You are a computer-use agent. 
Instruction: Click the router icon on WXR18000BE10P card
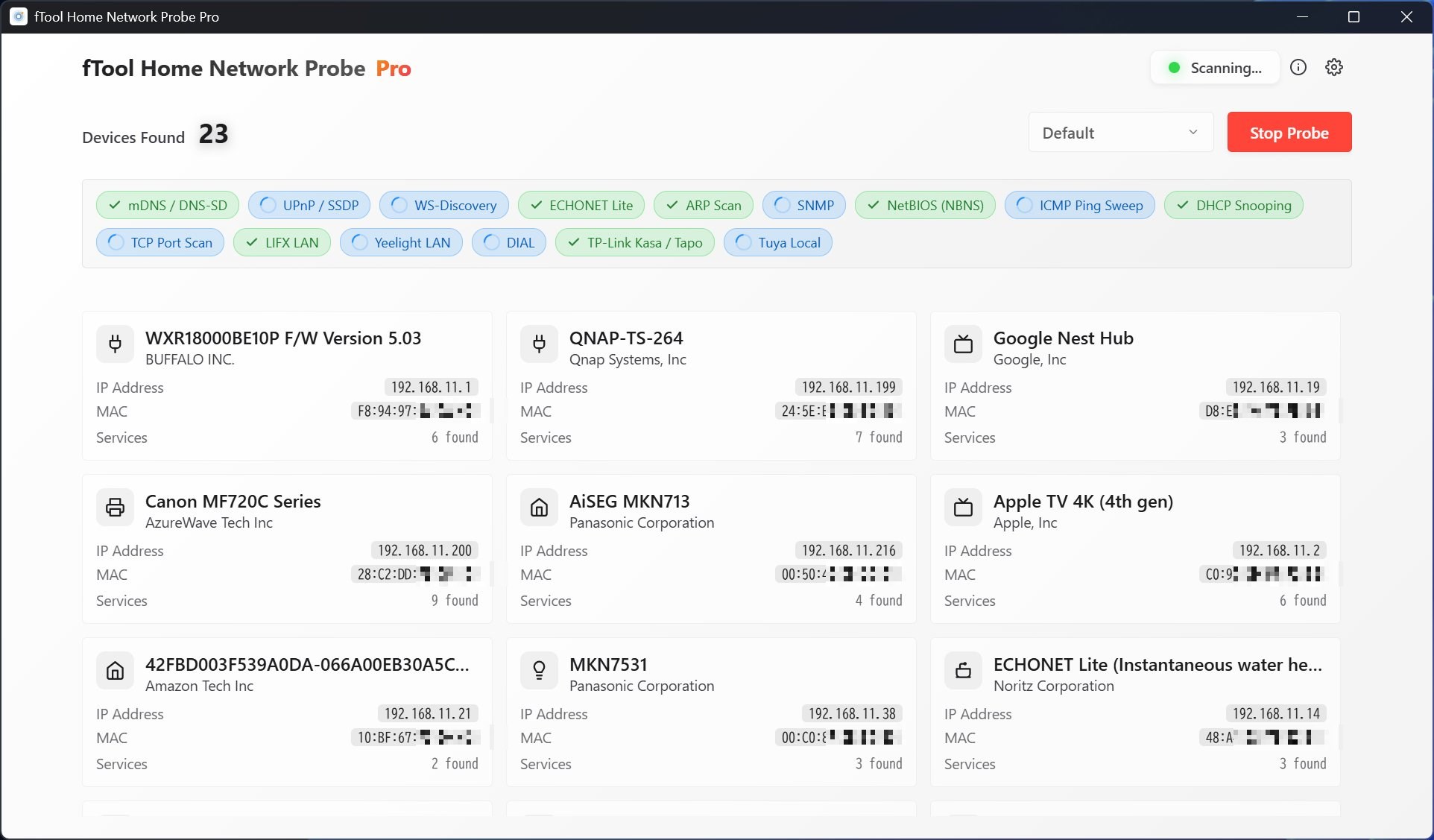click(115, 344)
